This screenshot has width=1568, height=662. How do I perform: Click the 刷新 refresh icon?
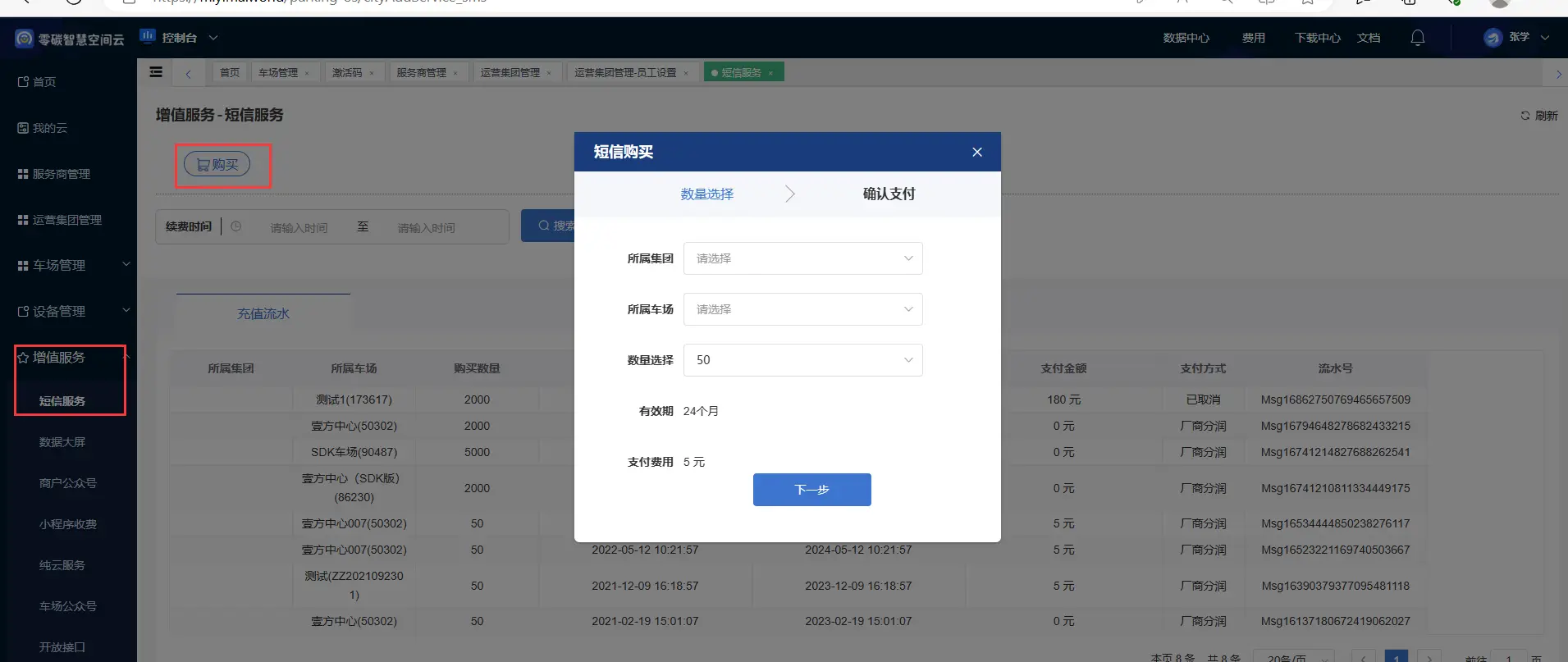point(1525,116)
